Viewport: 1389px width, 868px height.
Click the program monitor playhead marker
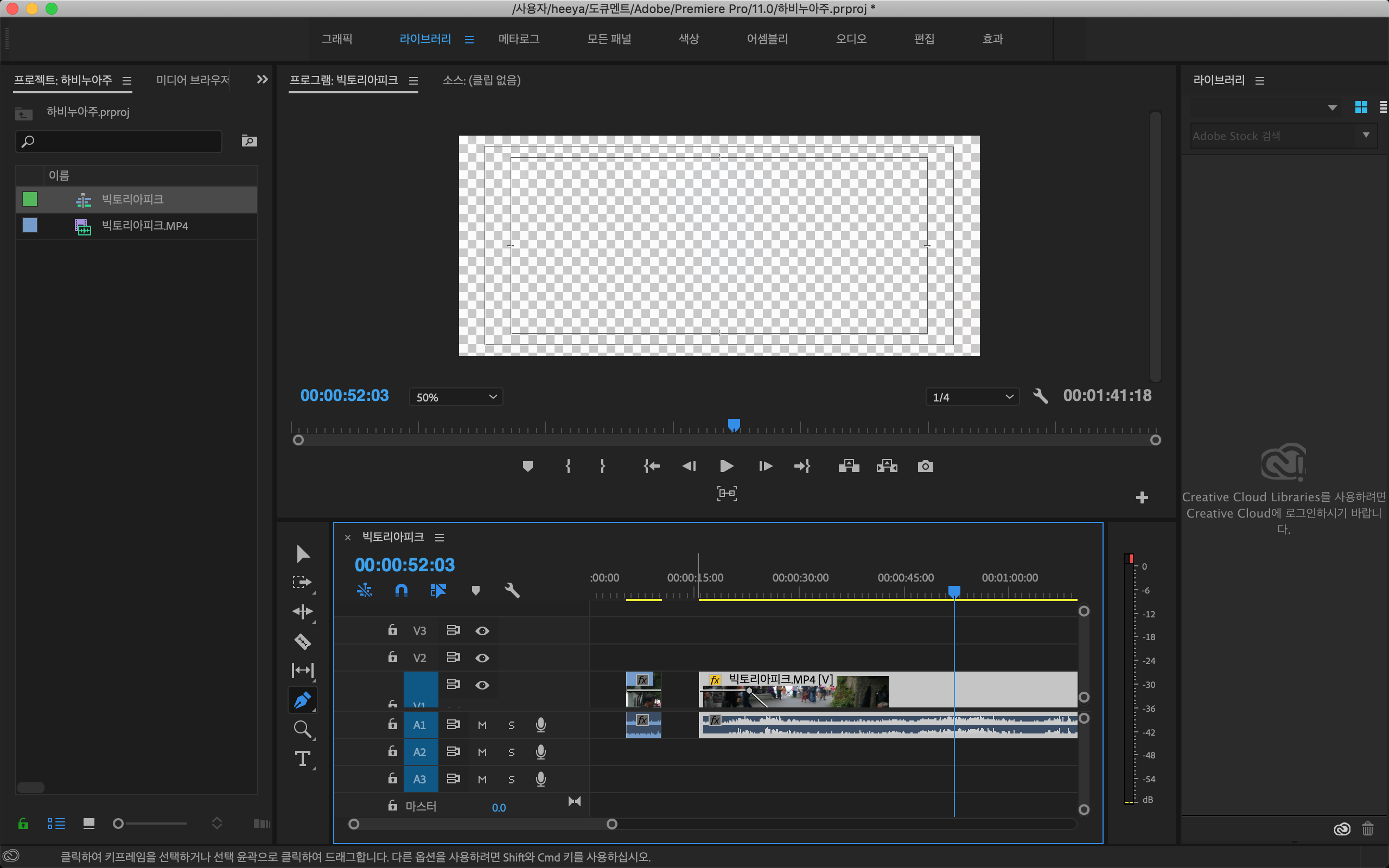pyautogui.click(x=734, y=425)
